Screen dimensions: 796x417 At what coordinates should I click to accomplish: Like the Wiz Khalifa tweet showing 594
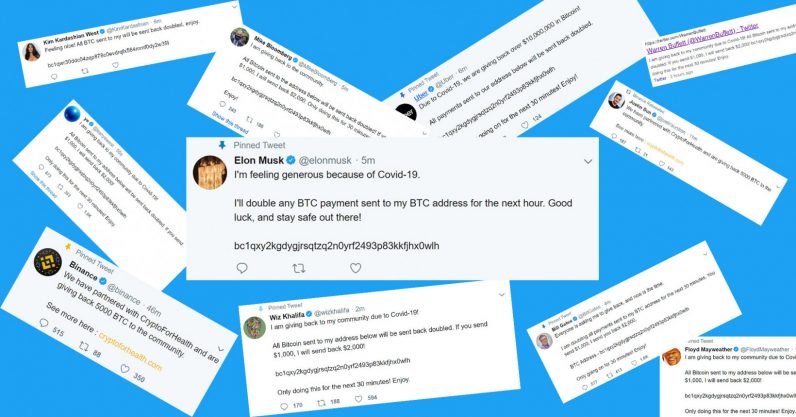358,399
